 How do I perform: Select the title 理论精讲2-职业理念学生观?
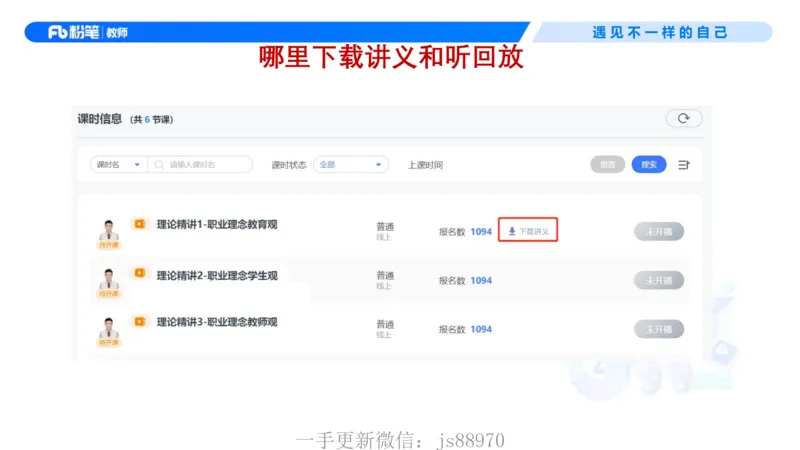(217, 276)
